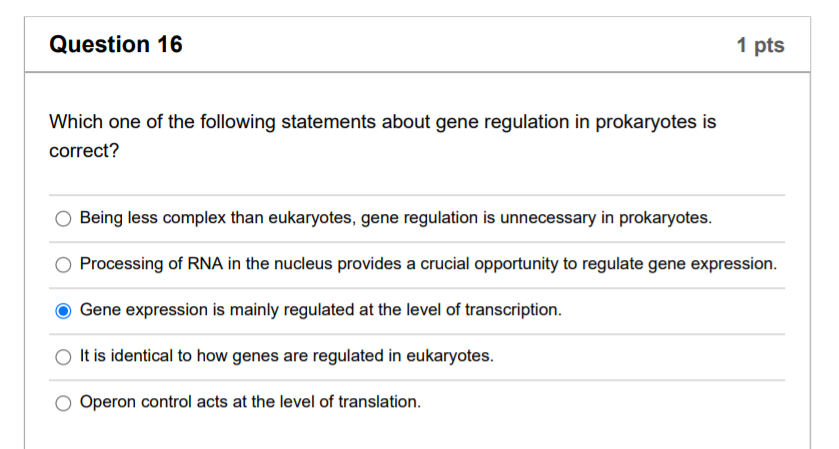Viewport: 839px width, 449px height.
Task: Select radio button for 'gene regulation is unnecessary'
Action: pyautogui.click(x=63, y=218)
